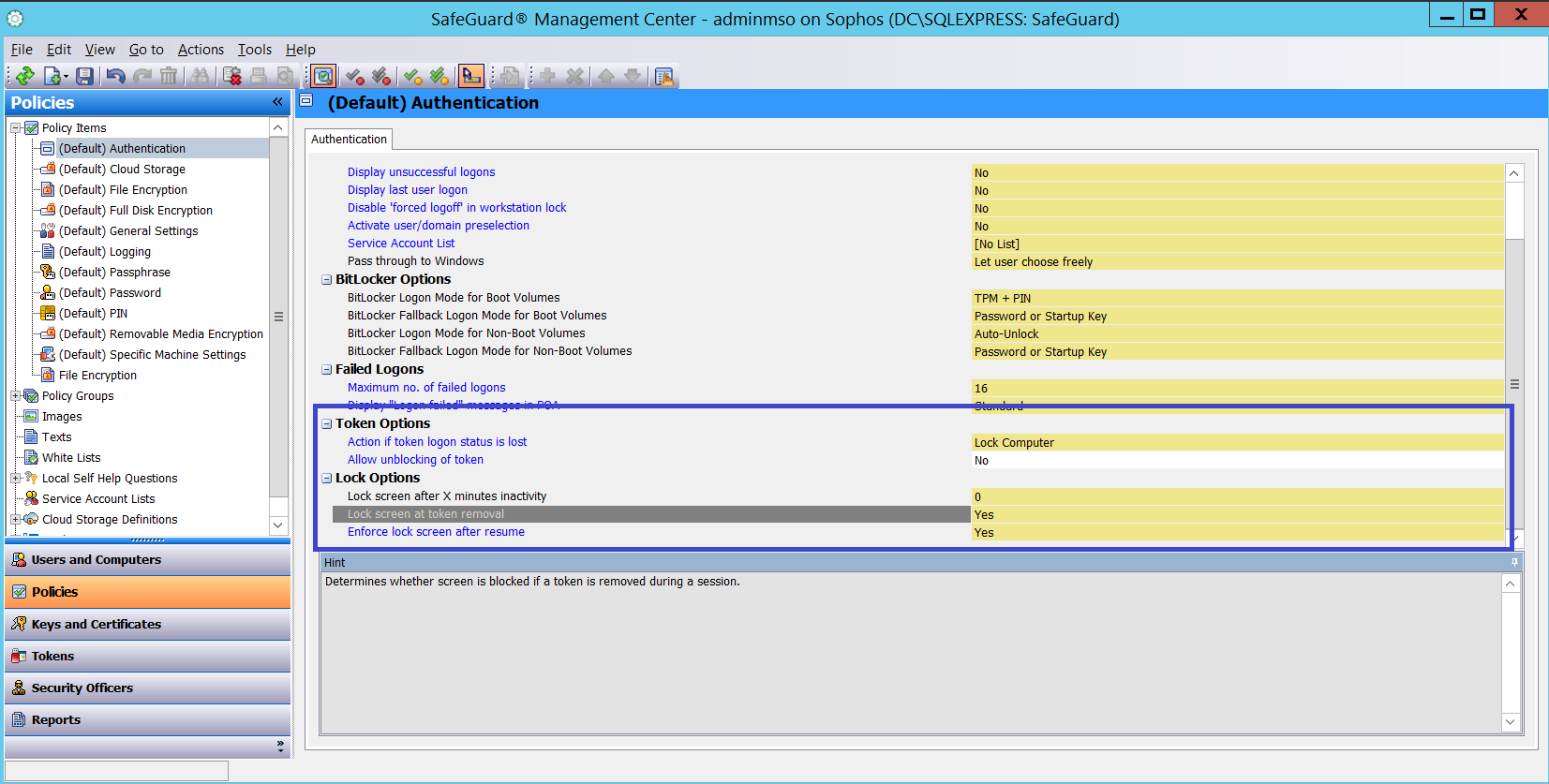Click the greyed import arrow toolbar icon
Screen dimensions: 1549x784
tap(510, 76)
